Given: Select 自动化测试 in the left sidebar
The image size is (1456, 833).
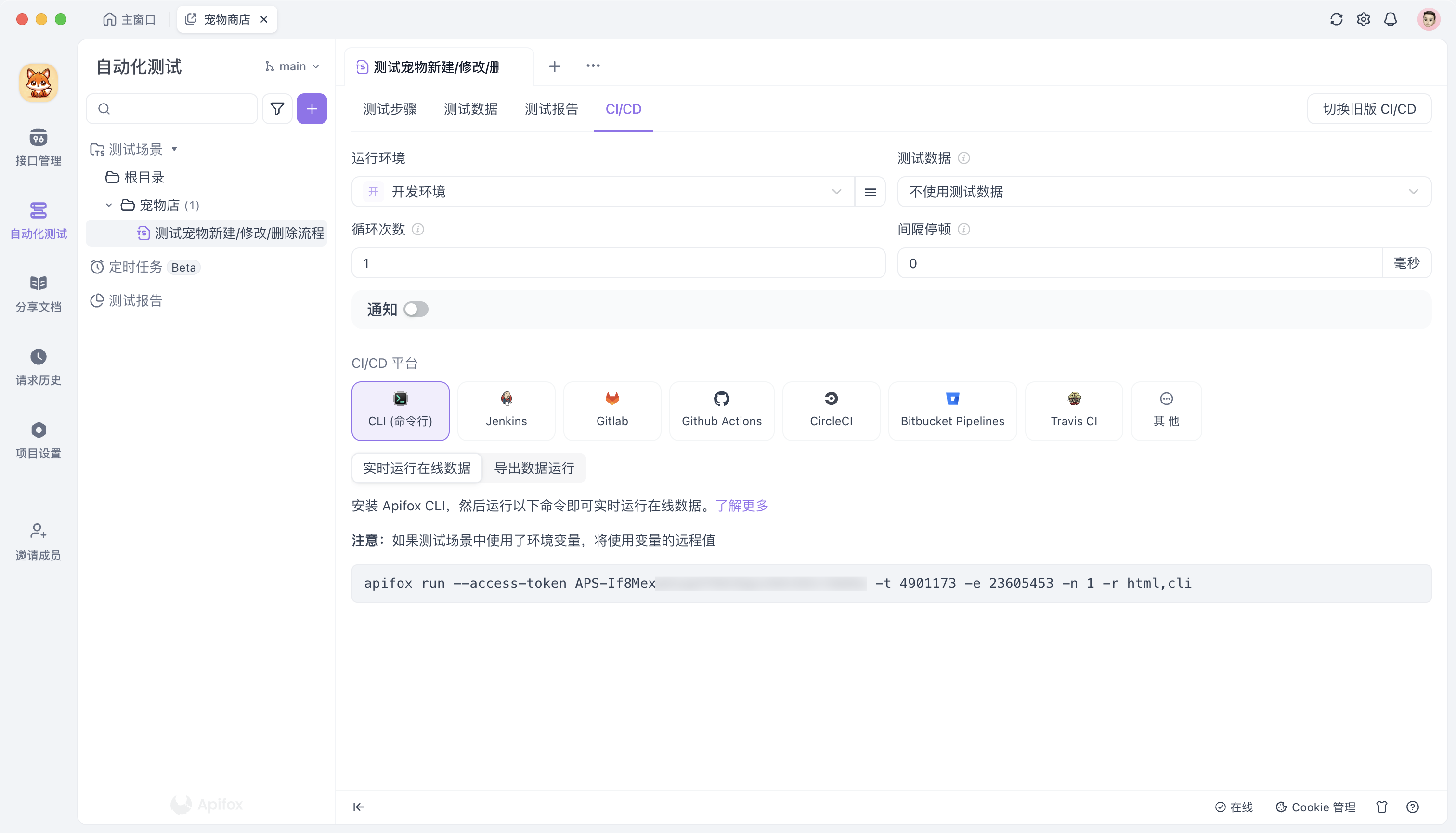Looking at the screenshot, I should 38,220.
